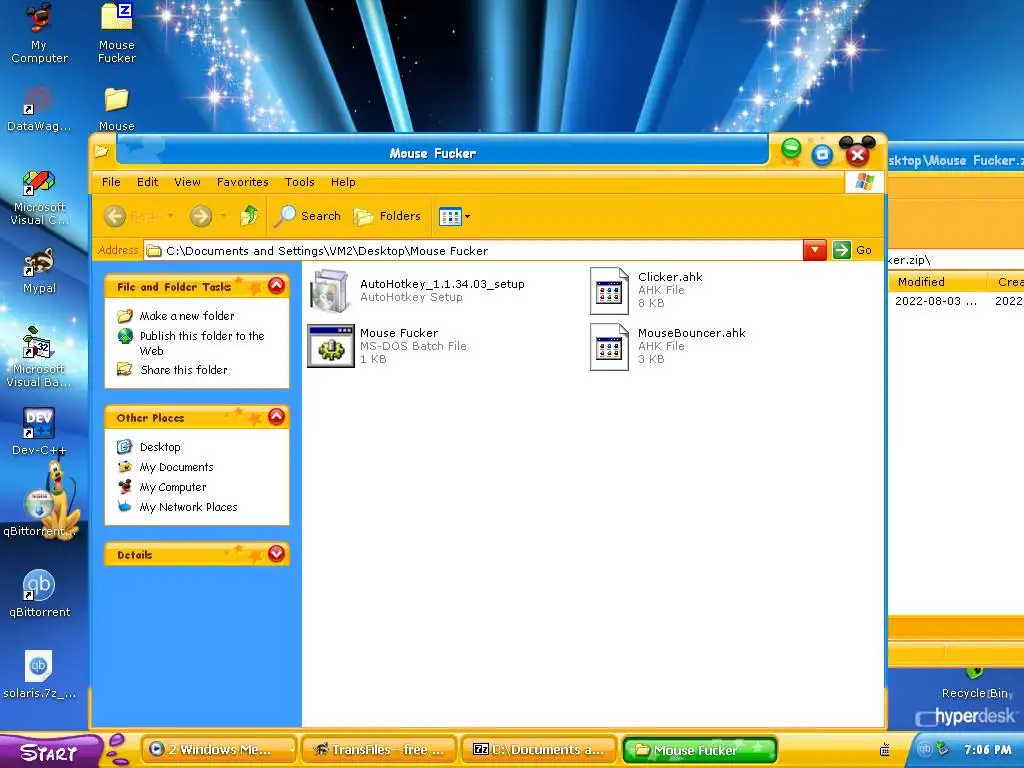Image resolution: width=1024 pixels, height=768 pixels.
Task: Expand the Details panel
Action: click(276, 554)
